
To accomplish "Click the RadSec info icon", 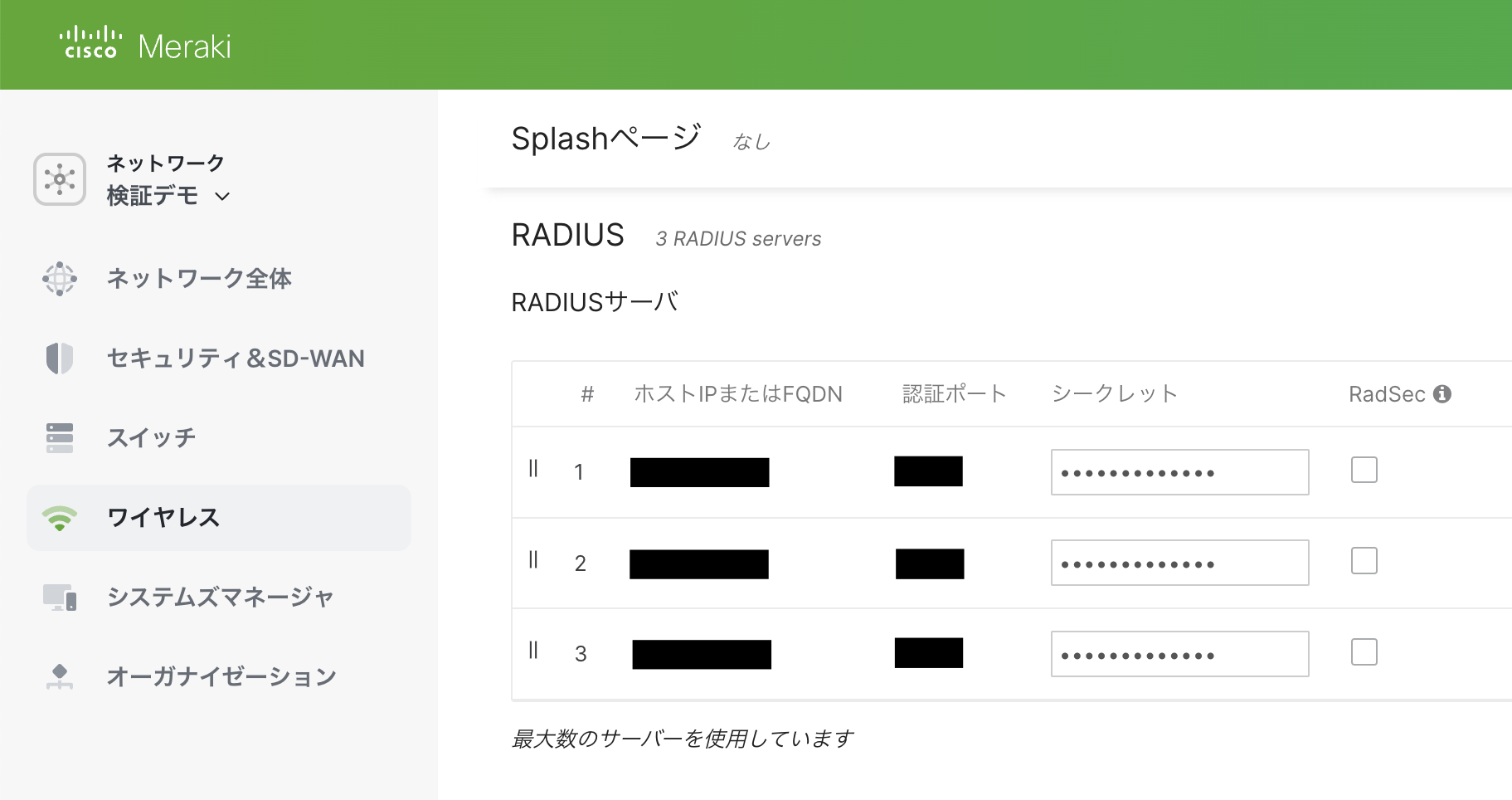I will [x=1442, y=394].
